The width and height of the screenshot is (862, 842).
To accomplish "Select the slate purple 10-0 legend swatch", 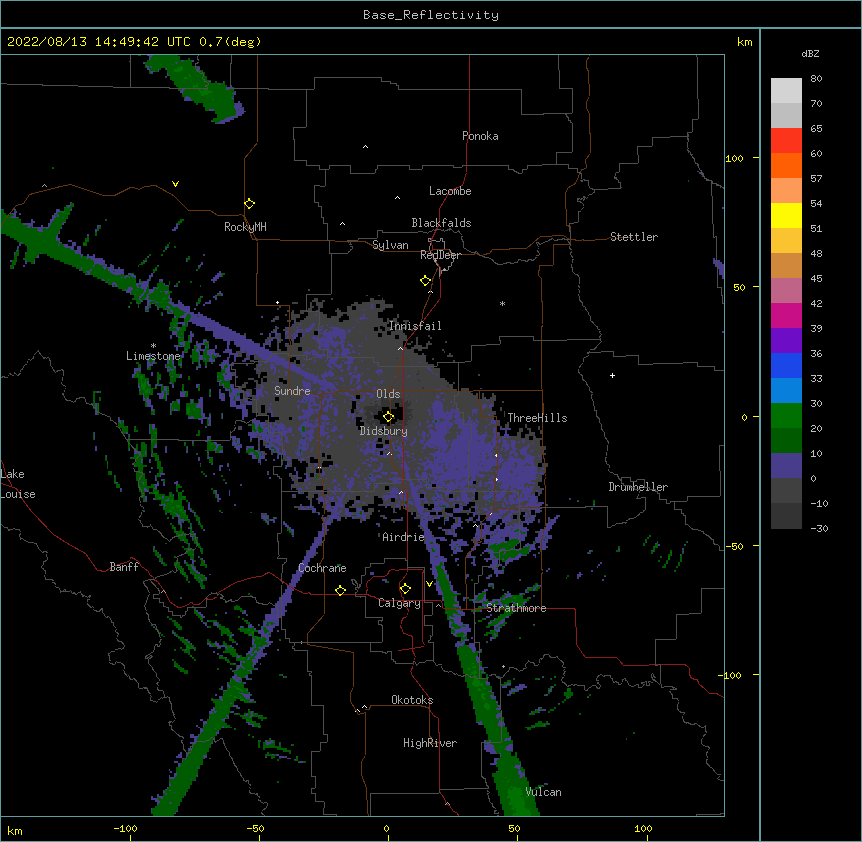I will [786, 466].
